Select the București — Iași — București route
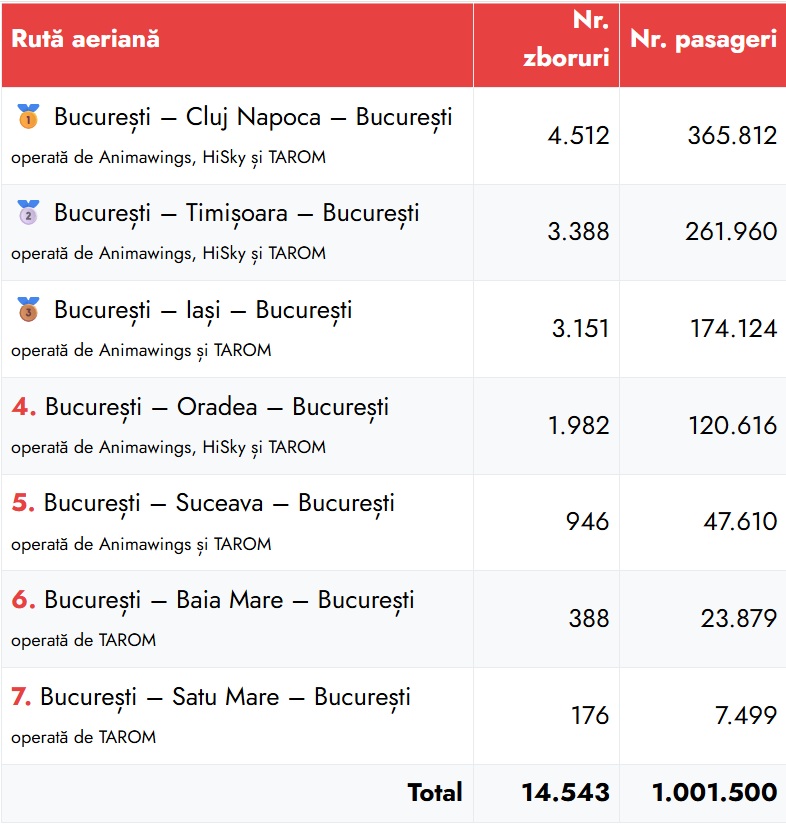Viewport: 786px width, 828px height. [203, 310]
